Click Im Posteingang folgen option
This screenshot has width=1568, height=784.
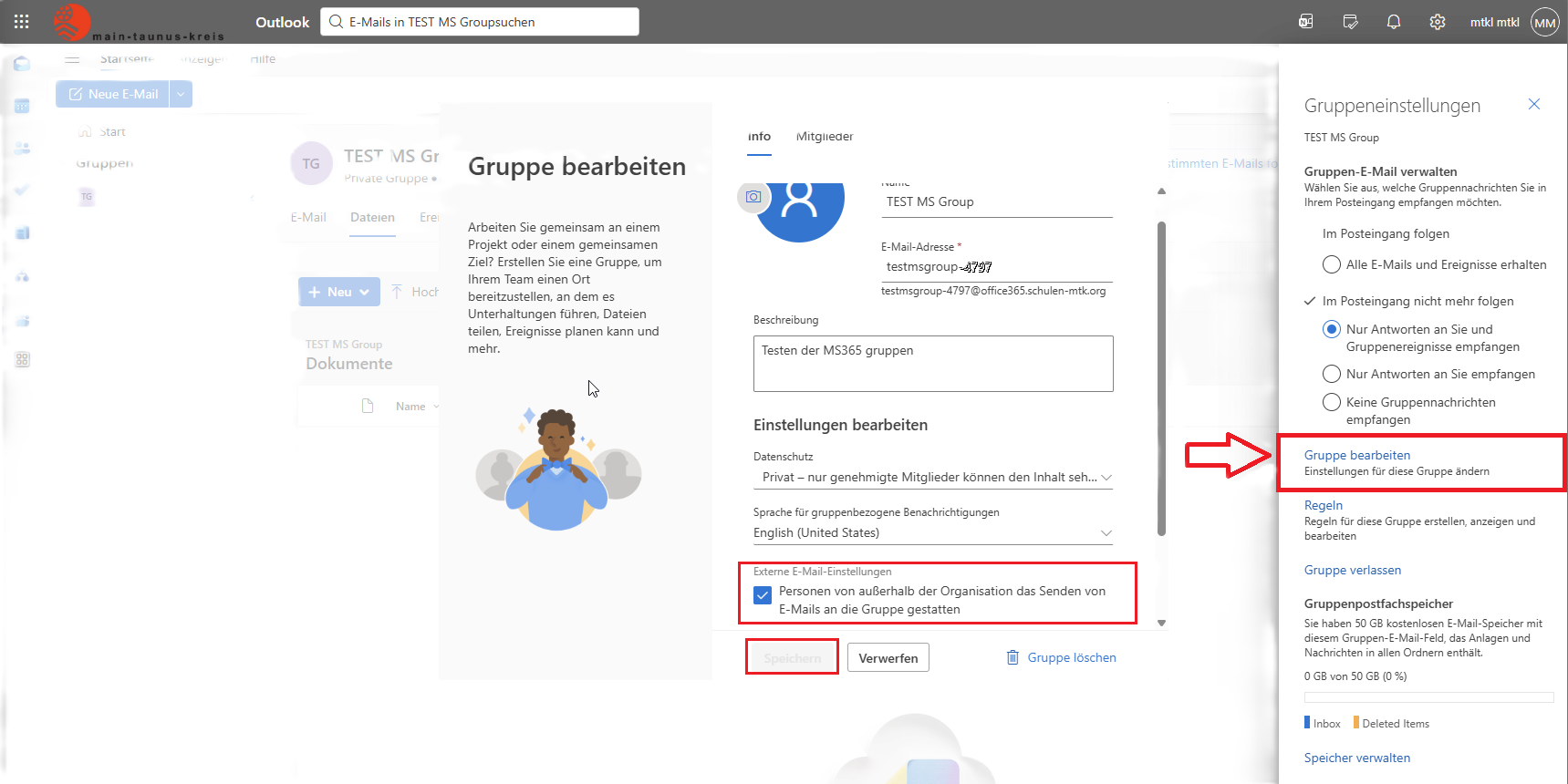[x=1385, y=233]
